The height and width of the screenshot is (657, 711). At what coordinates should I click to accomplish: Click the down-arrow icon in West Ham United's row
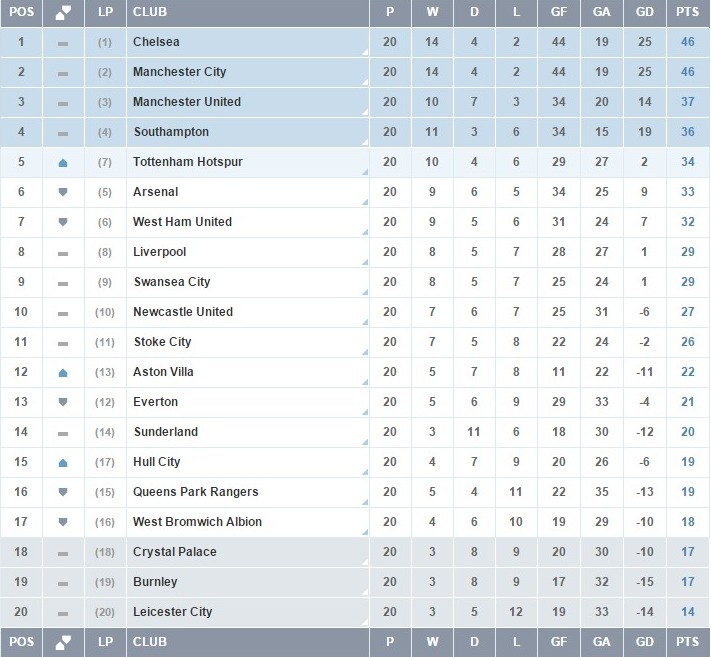pyautogui.click(x=63, y=222)
